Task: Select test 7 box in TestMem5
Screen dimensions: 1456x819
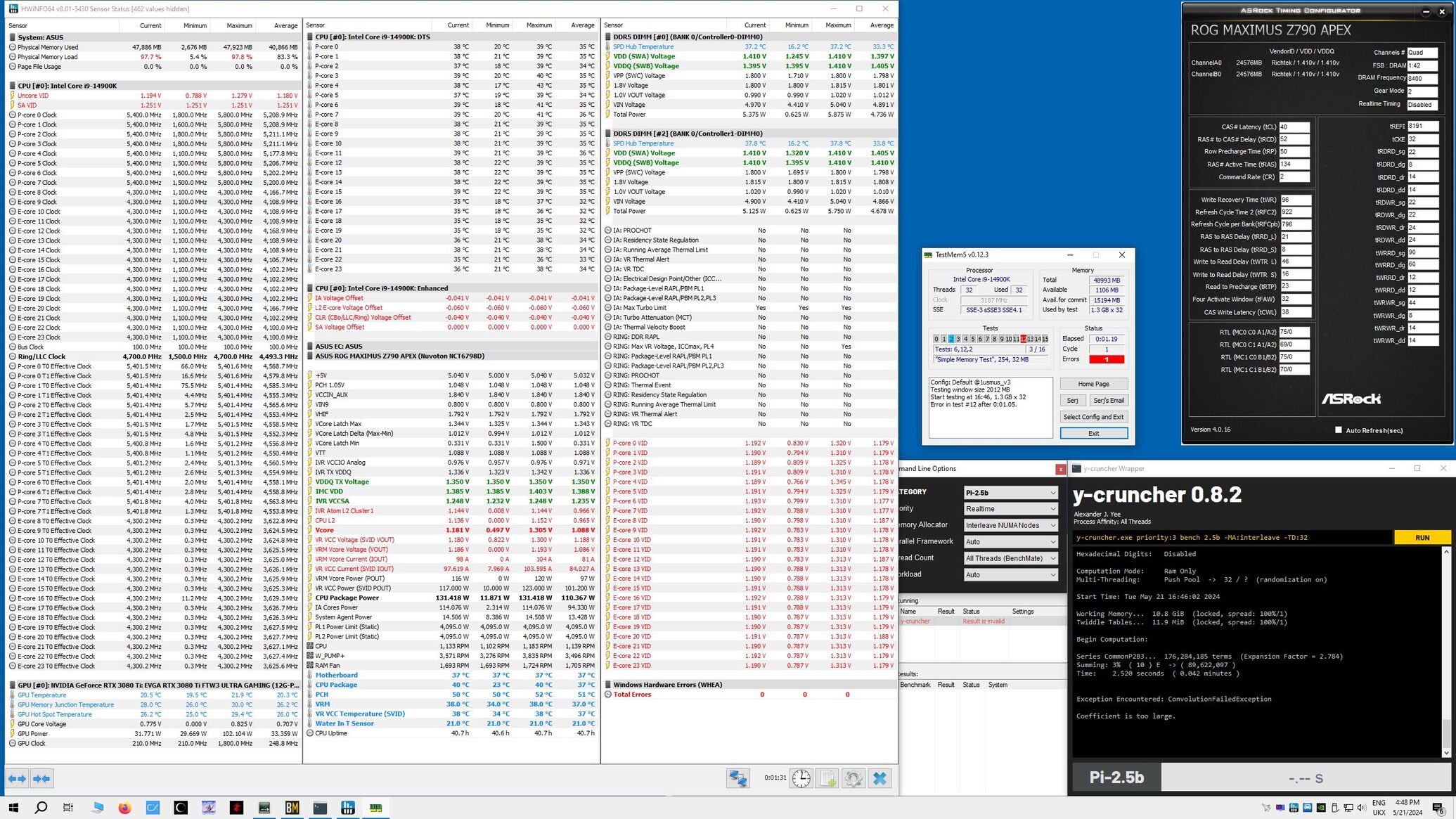Action: pos(987,339)
